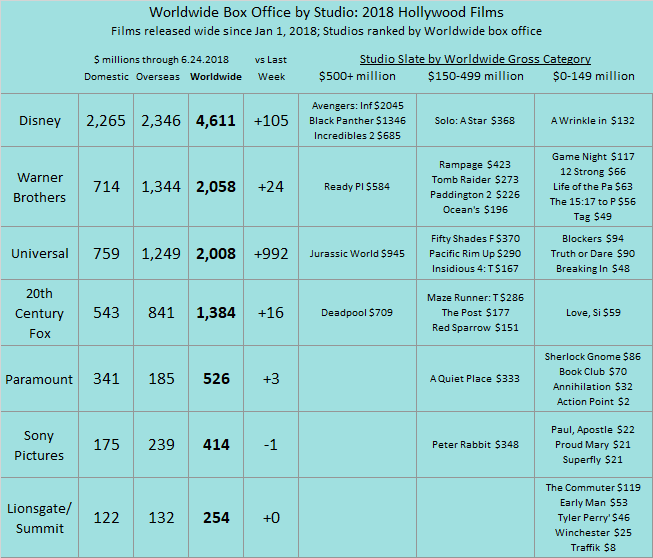Select A Wrinkle in $132 entry
653x558 pixels.
[593, 120]
